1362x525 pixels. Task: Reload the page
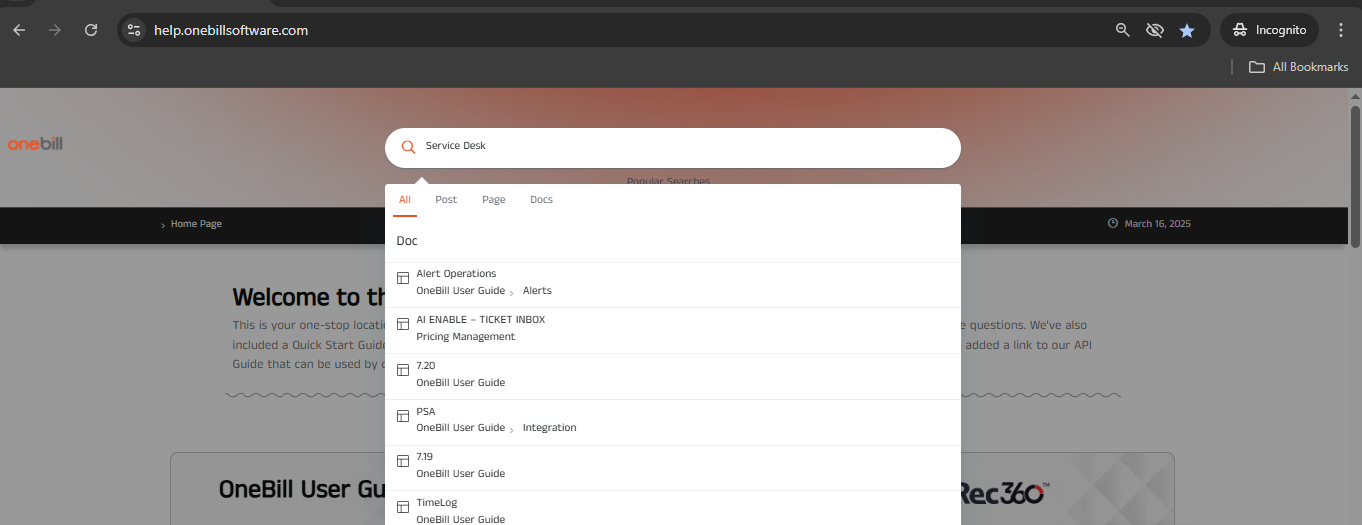(91, 30)
